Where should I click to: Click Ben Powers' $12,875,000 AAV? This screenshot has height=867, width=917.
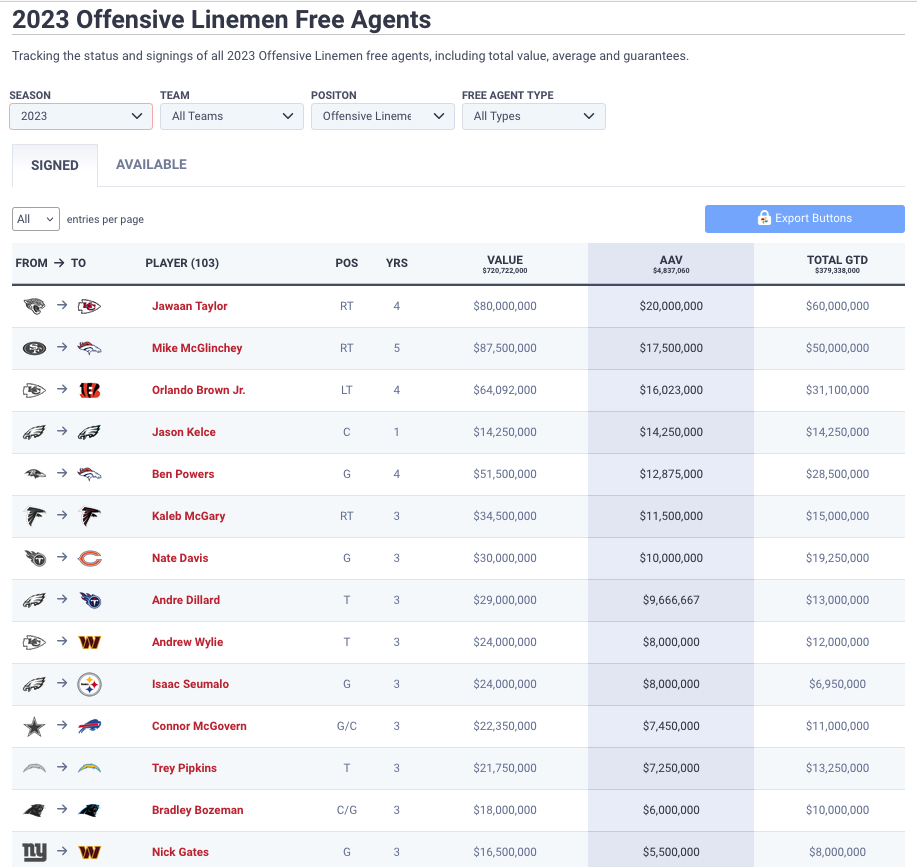tap(671, 474)
